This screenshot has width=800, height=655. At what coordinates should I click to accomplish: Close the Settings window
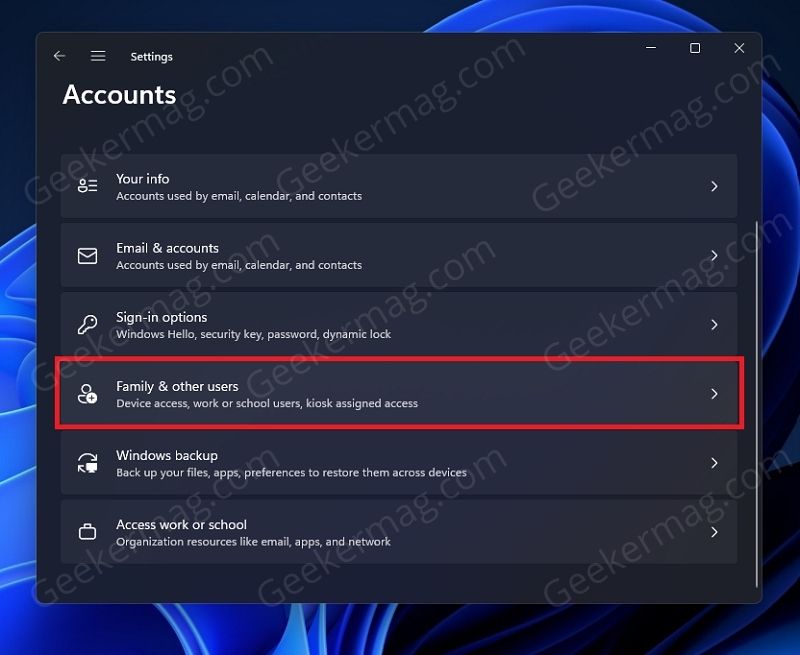[x=739, y=48]
